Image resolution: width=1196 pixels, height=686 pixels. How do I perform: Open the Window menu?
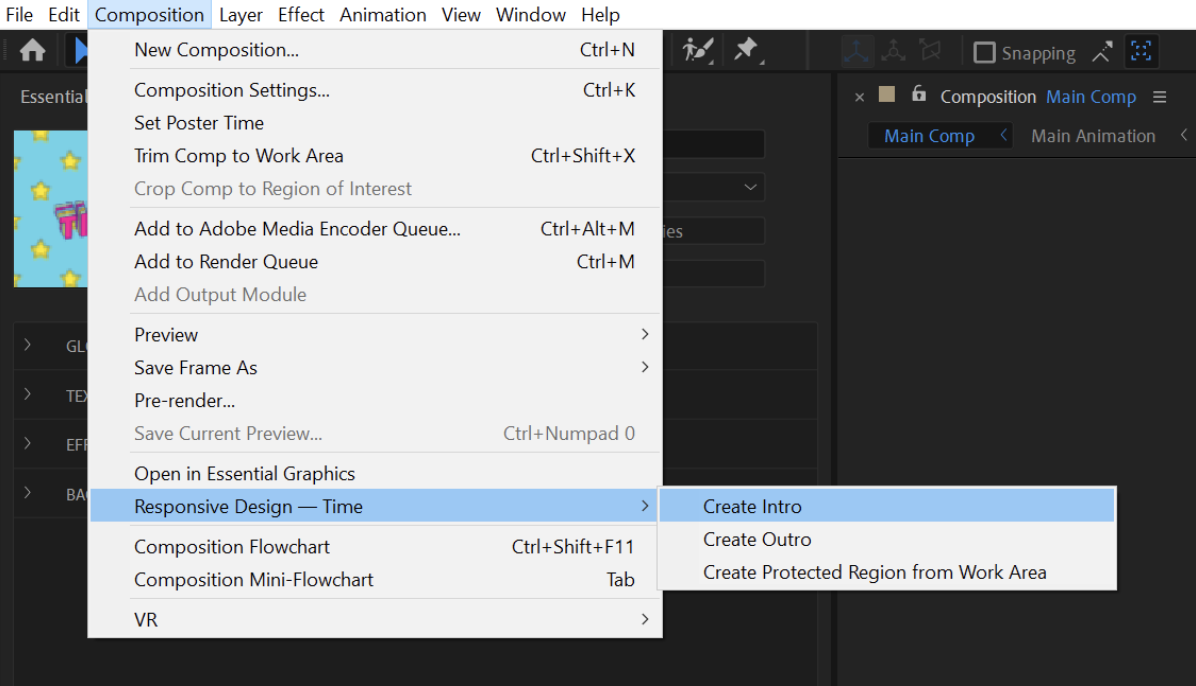point(530,14)
